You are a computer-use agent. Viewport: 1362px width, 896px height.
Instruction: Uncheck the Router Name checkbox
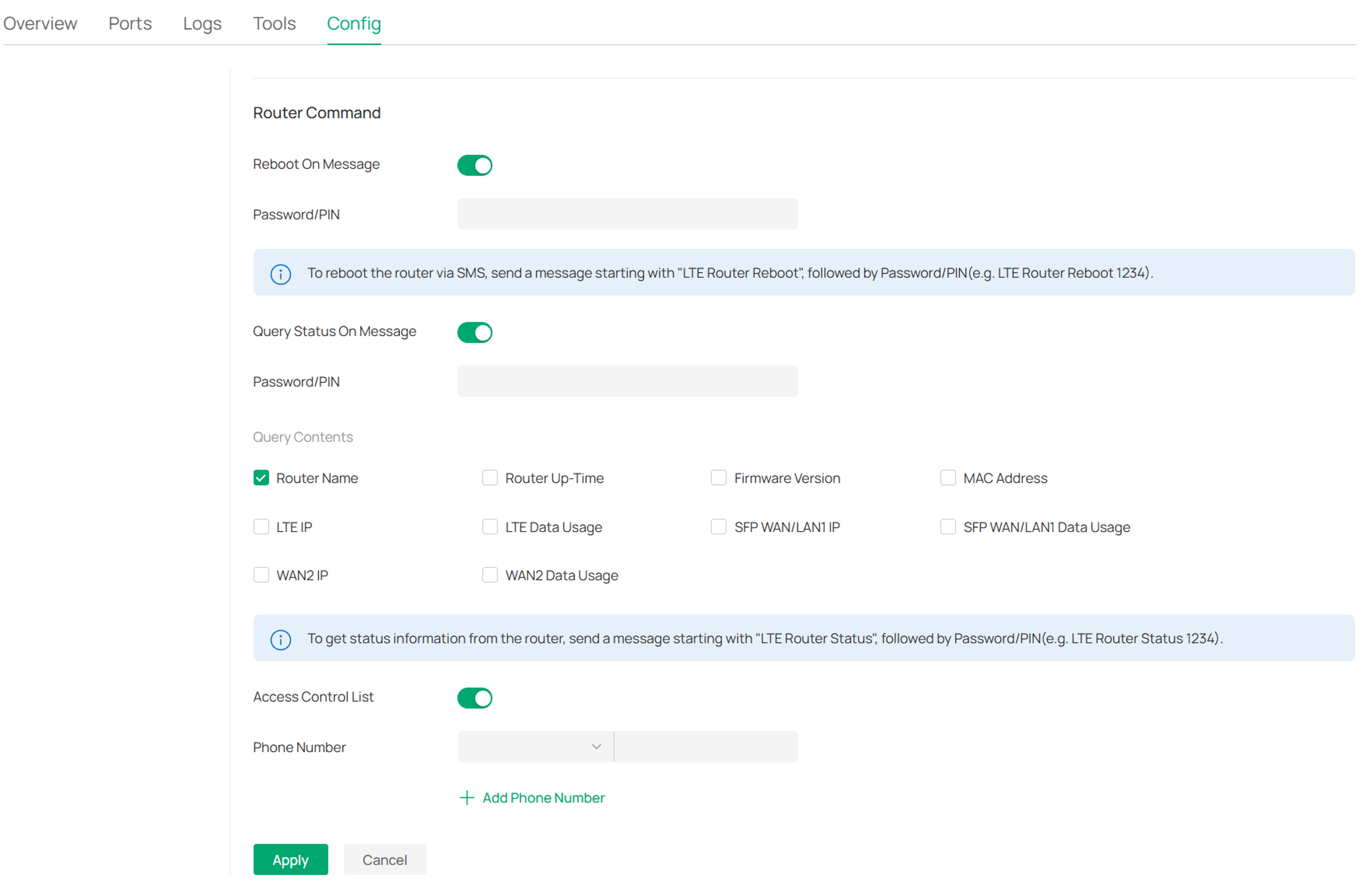(261, 478)
